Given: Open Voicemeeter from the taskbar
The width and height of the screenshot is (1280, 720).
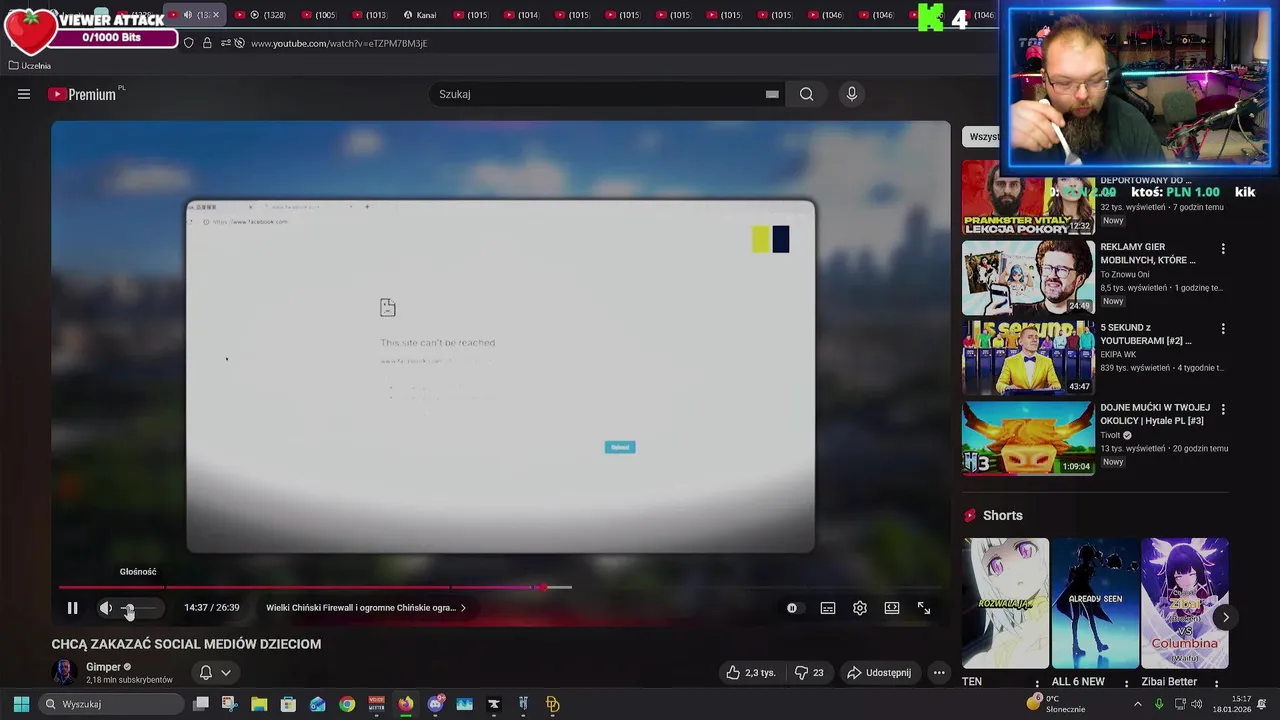Looking at the screenshot, I should click(x=376, y=704).
